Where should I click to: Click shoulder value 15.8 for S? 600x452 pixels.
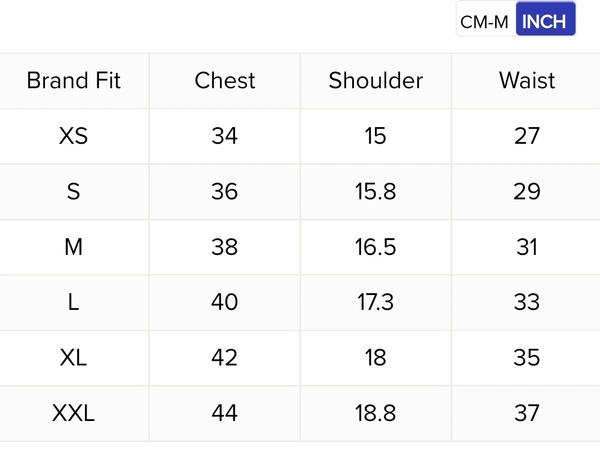(376, 191)
